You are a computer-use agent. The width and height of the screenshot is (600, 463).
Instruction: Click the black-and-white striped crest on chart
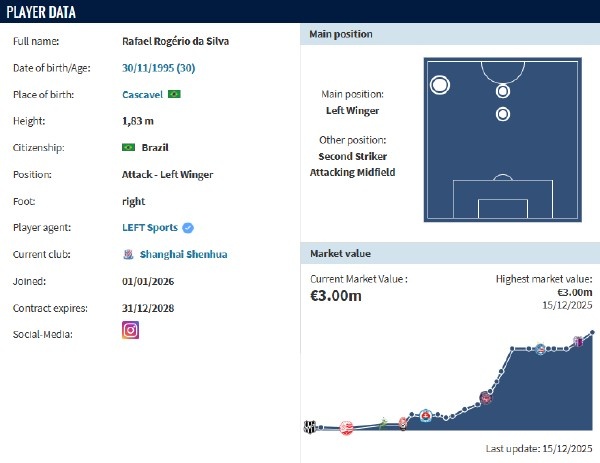(x=311, y=428)
